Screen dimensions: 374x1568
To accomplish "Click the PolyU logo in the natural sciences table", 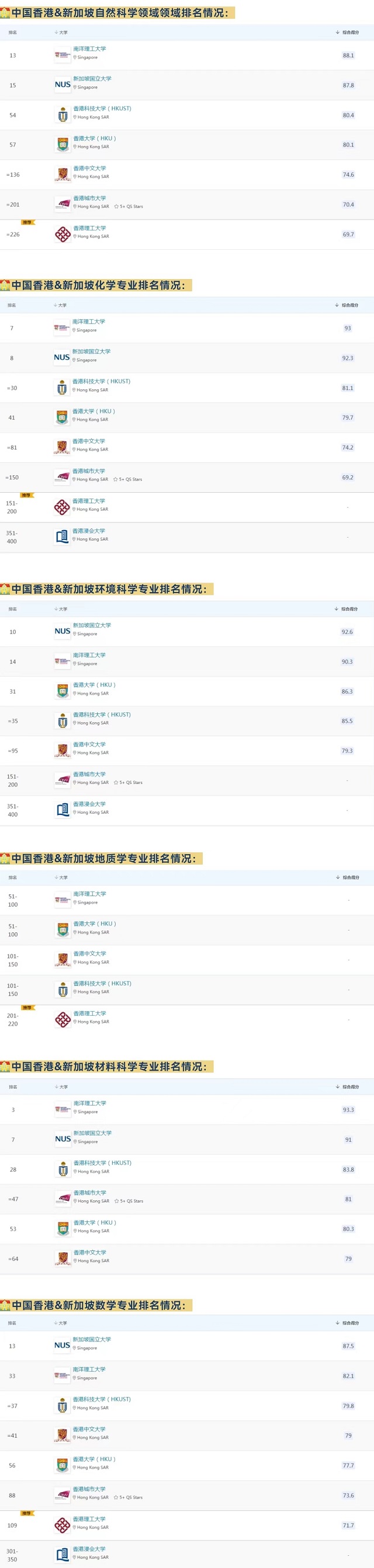I will tap(62, 234).
